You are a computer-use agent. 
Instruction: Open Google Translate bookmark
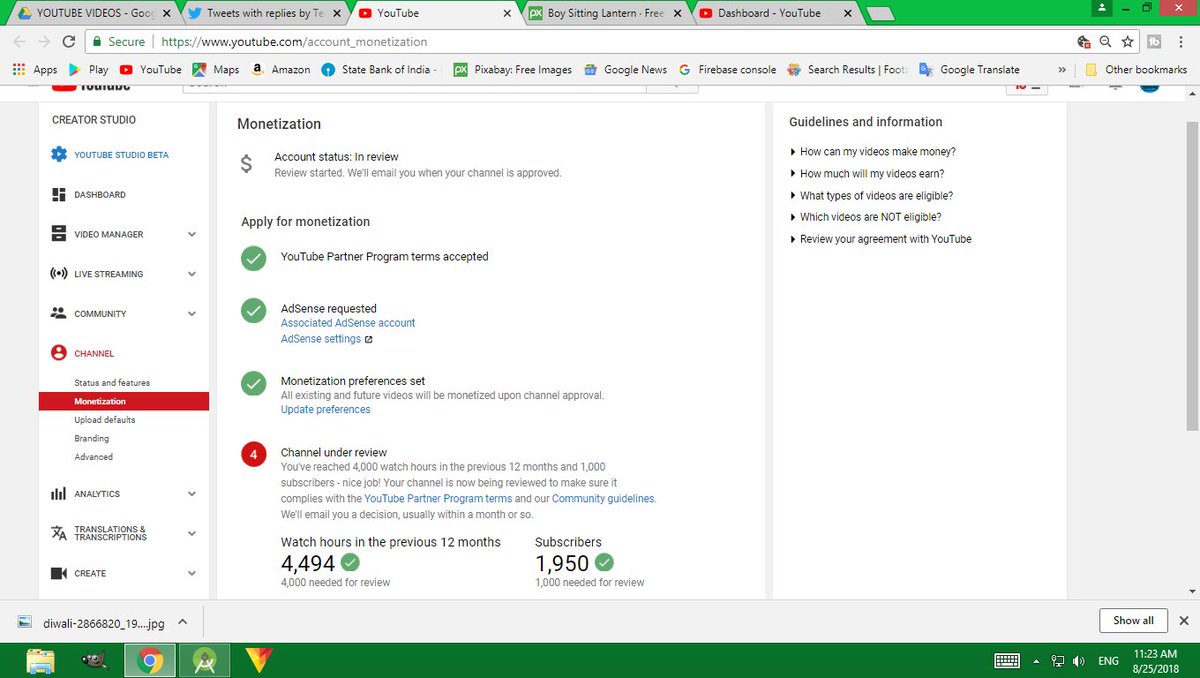click(x=969, y=70)
